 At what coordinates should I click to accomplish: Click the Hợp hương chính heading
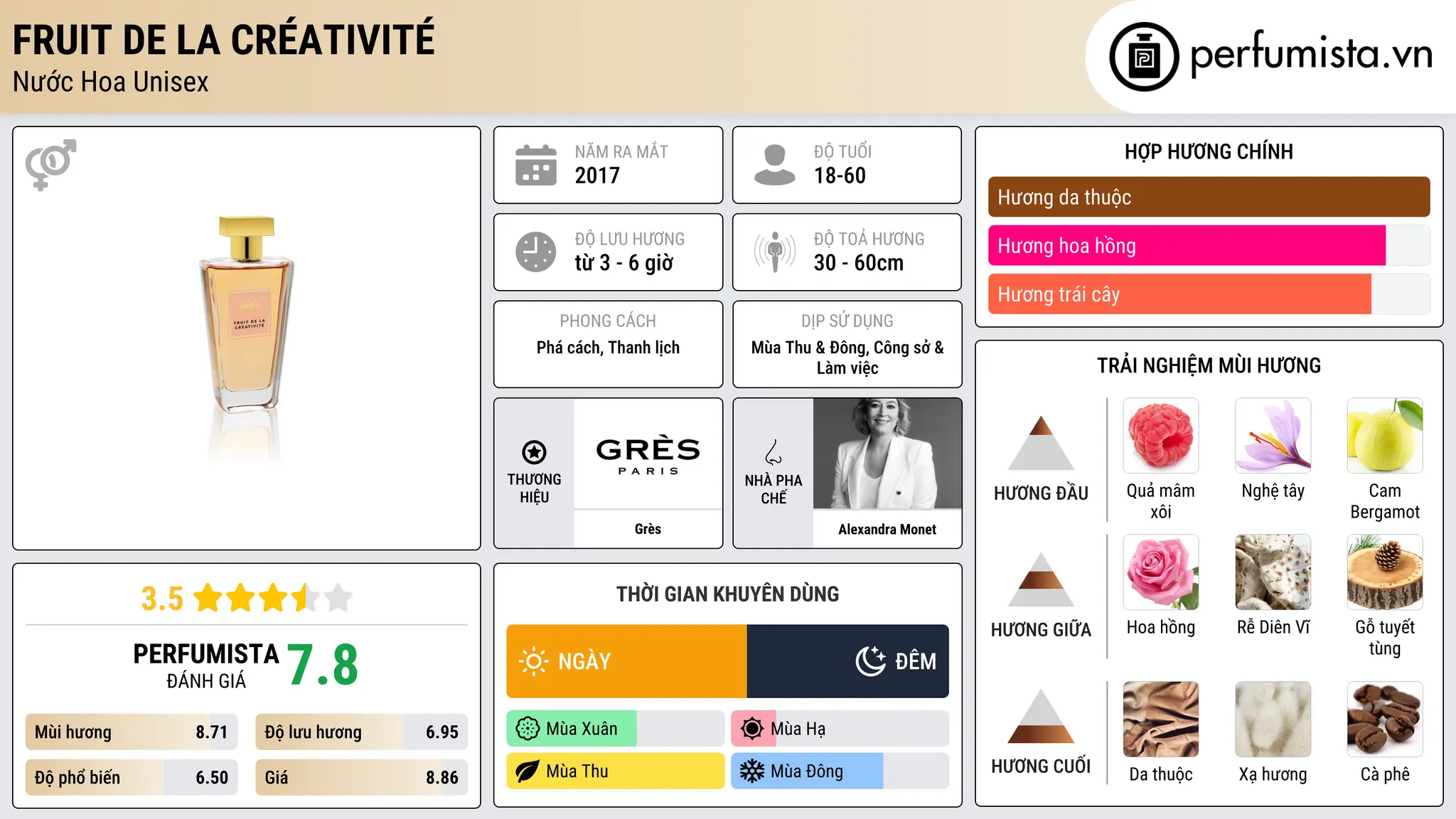pyautogui.click(x=1209, y=151)
